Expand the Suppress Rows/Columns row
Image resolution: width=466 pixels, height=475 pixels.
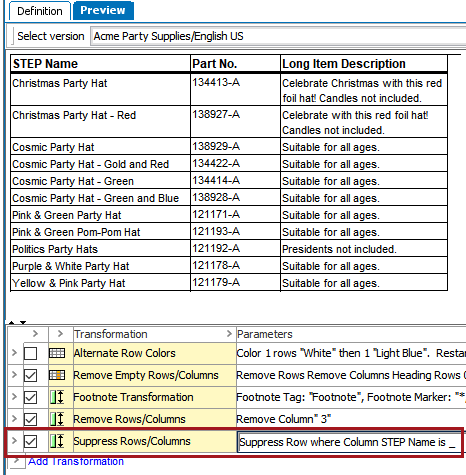pyautogui.click(x=14, y=440)
